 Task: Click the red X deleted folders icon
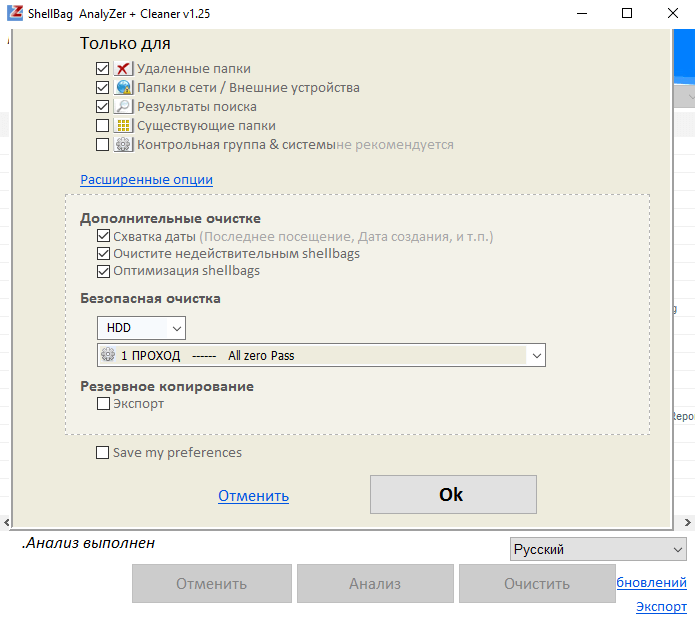click(x=123, y=69)
